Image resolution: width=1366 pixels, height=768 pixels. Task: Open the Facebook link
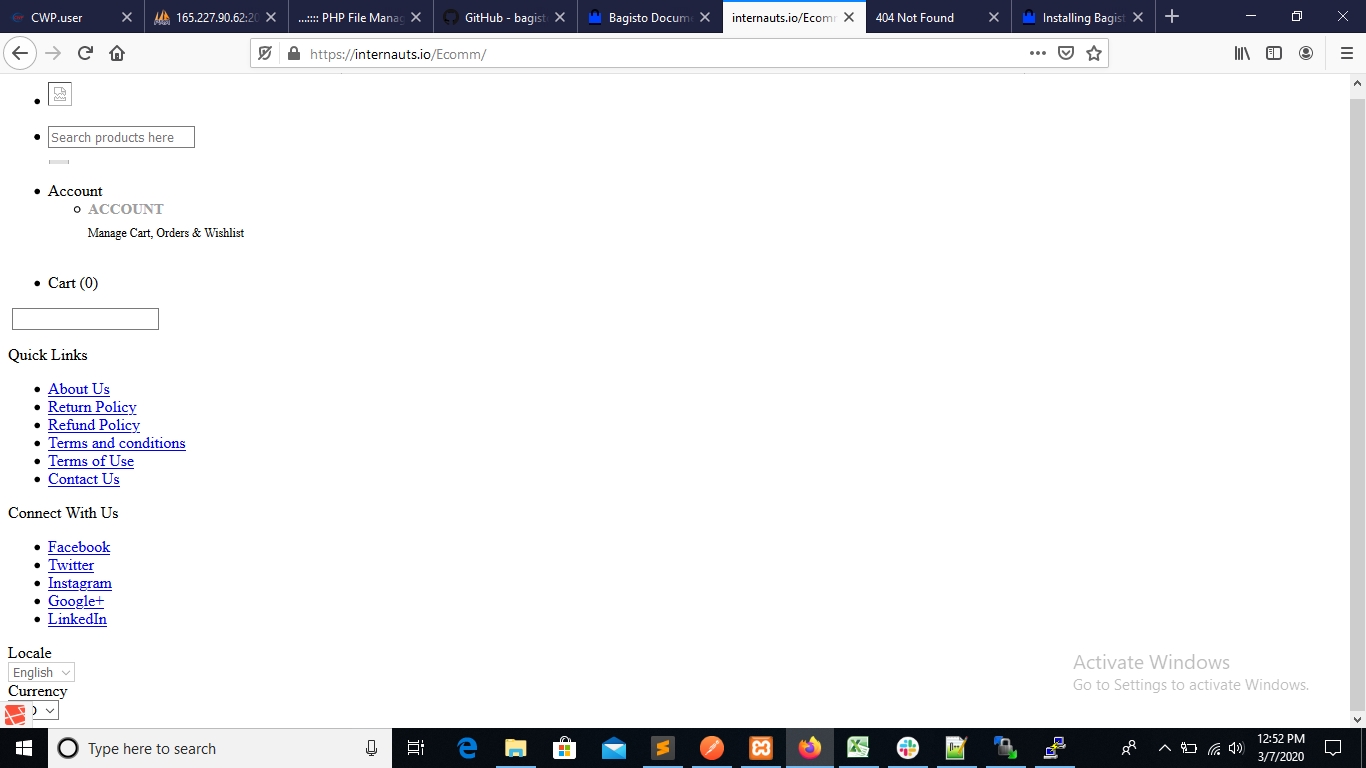coord(79,547)
